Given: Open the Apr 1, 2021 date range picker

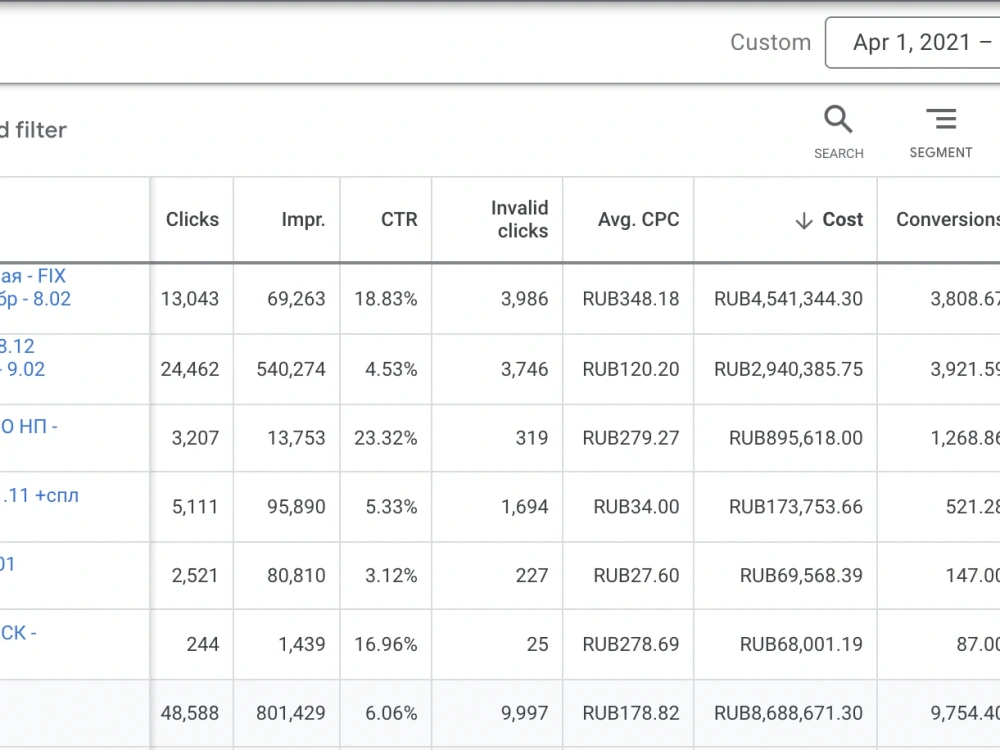Looking at the screenshot, I should 913,43.
